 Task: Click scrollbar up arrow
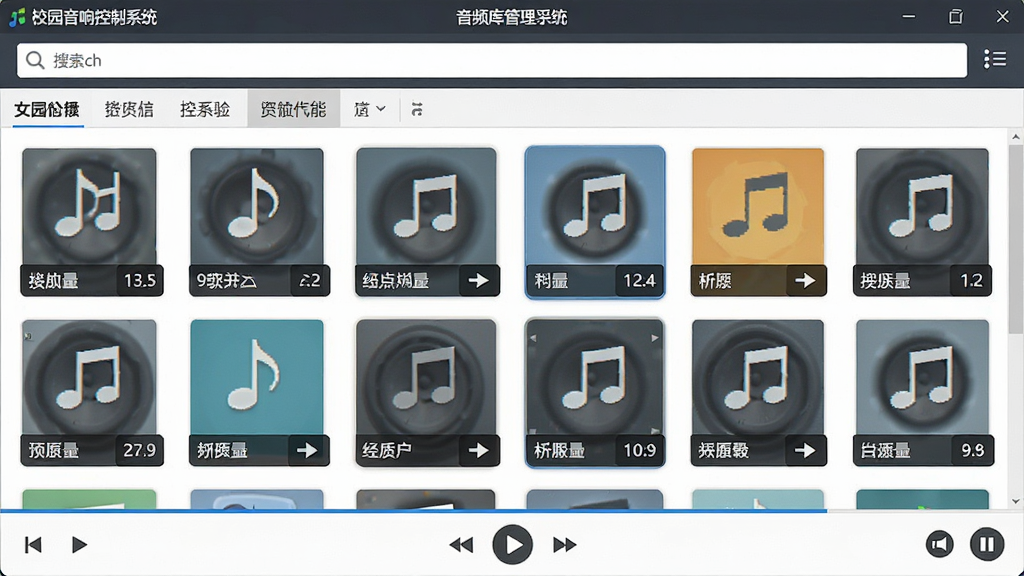pos(1016,136)
